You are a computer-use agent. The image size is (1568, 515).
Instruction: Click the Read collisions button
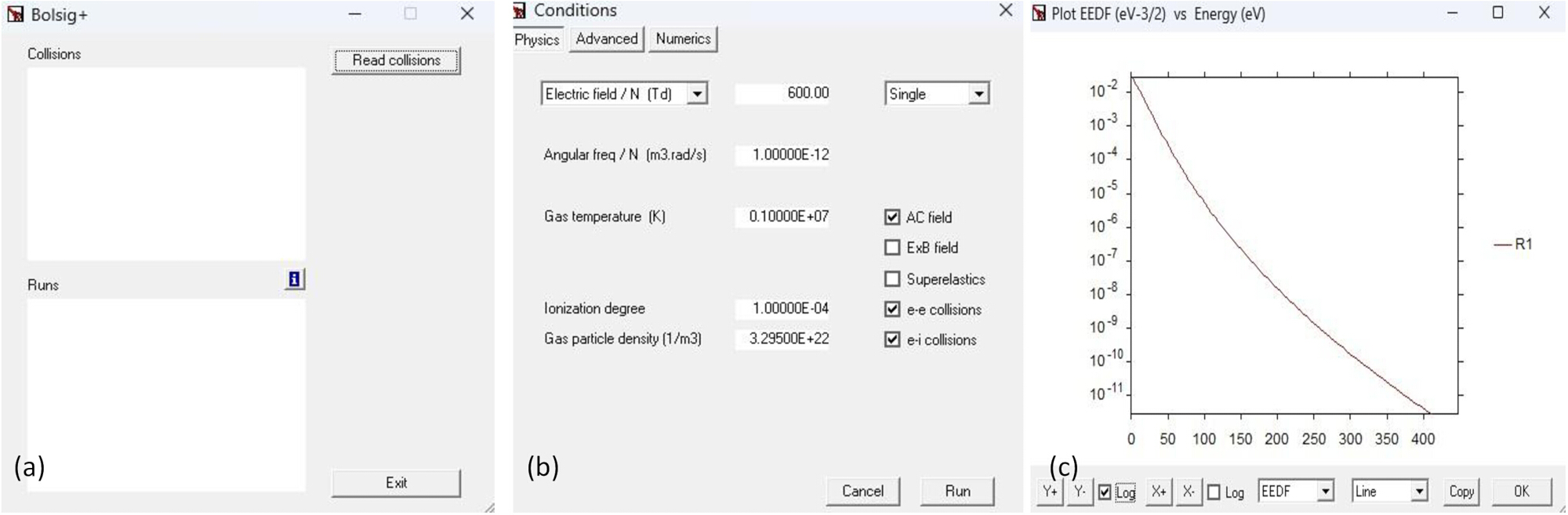(x=396, y=60)
